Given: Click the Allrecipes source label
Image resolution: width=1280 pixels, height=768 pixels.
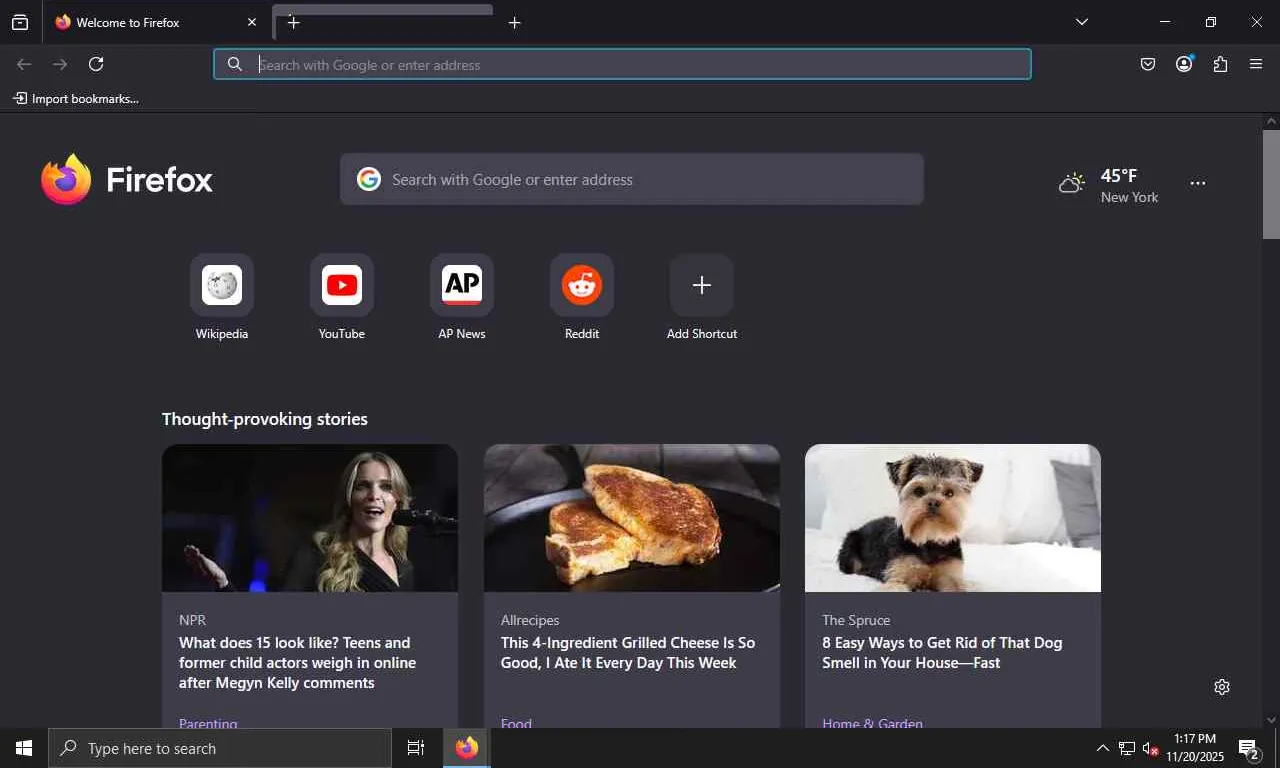Looking at the screenshot, I should coord(530,620).
